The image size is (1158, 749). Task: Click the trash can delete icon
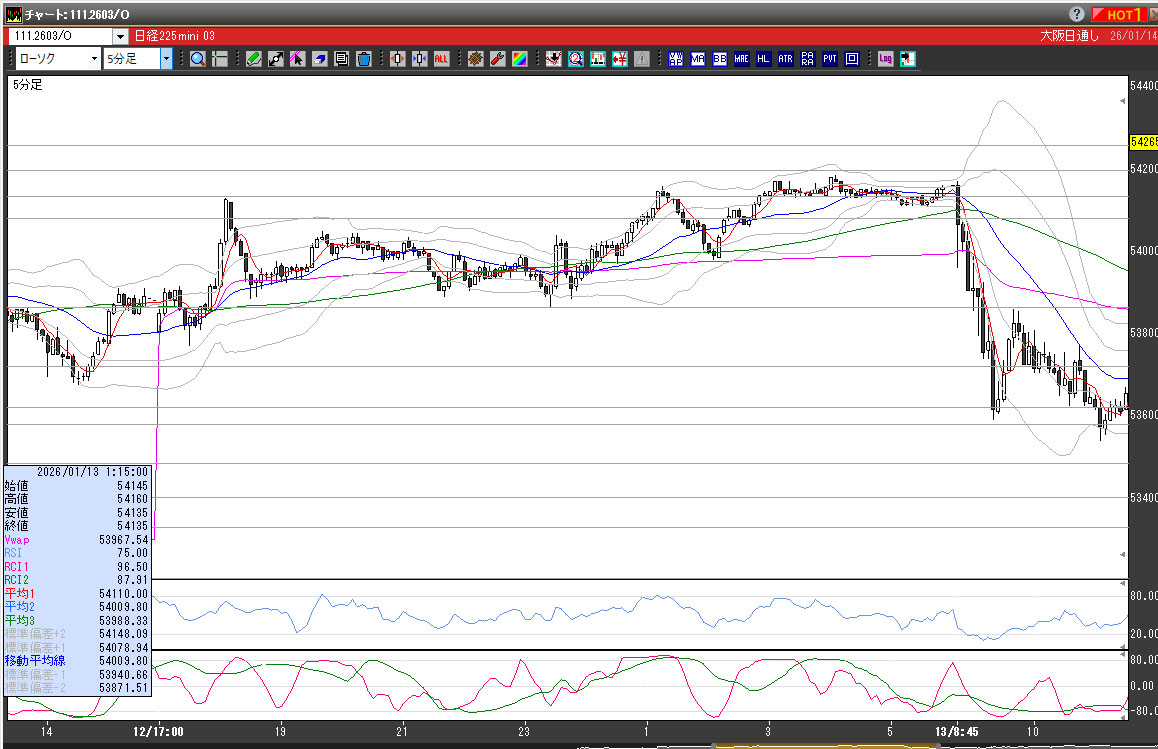pos(364,59)
